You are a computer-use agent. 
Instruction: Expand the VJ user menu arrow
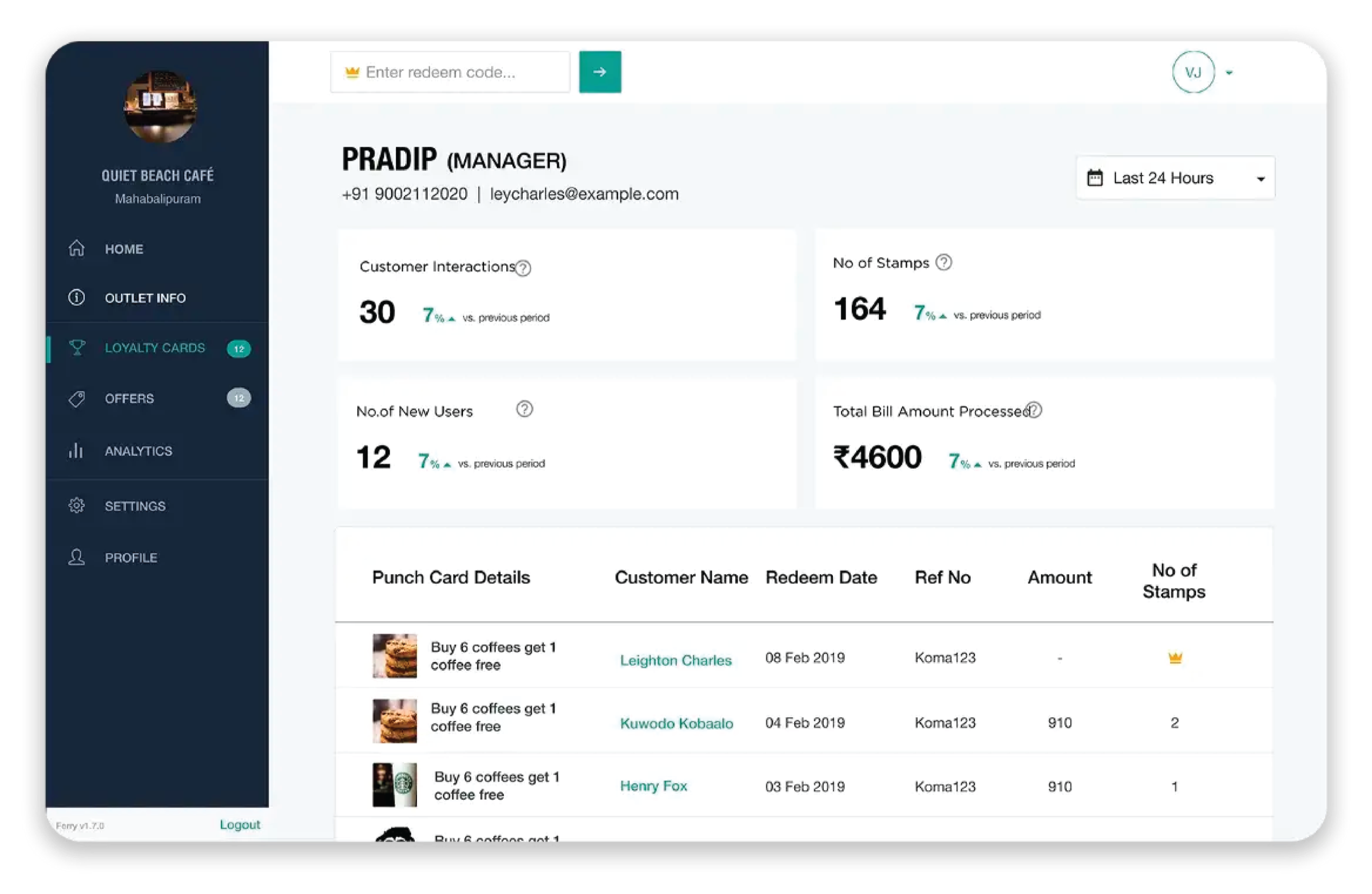point(1228,72)
